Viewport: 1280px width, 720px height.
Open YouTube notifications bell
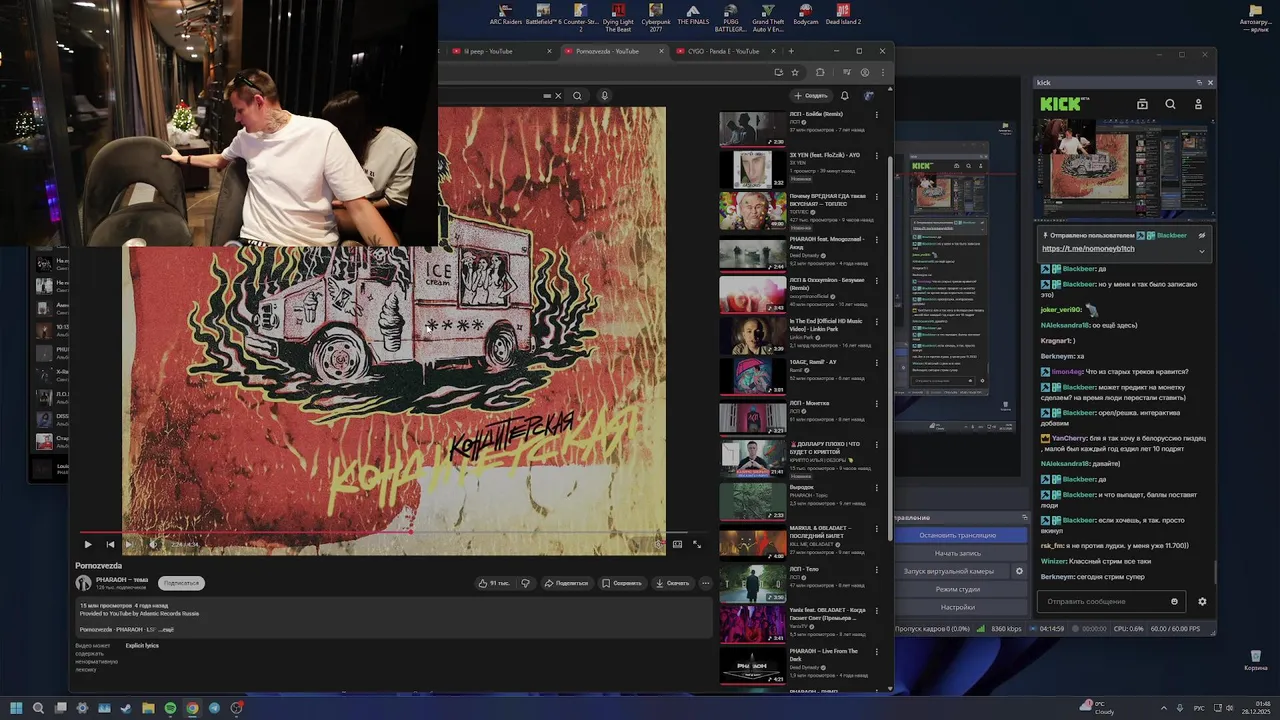pyautogui.click(x=845, y=96)
